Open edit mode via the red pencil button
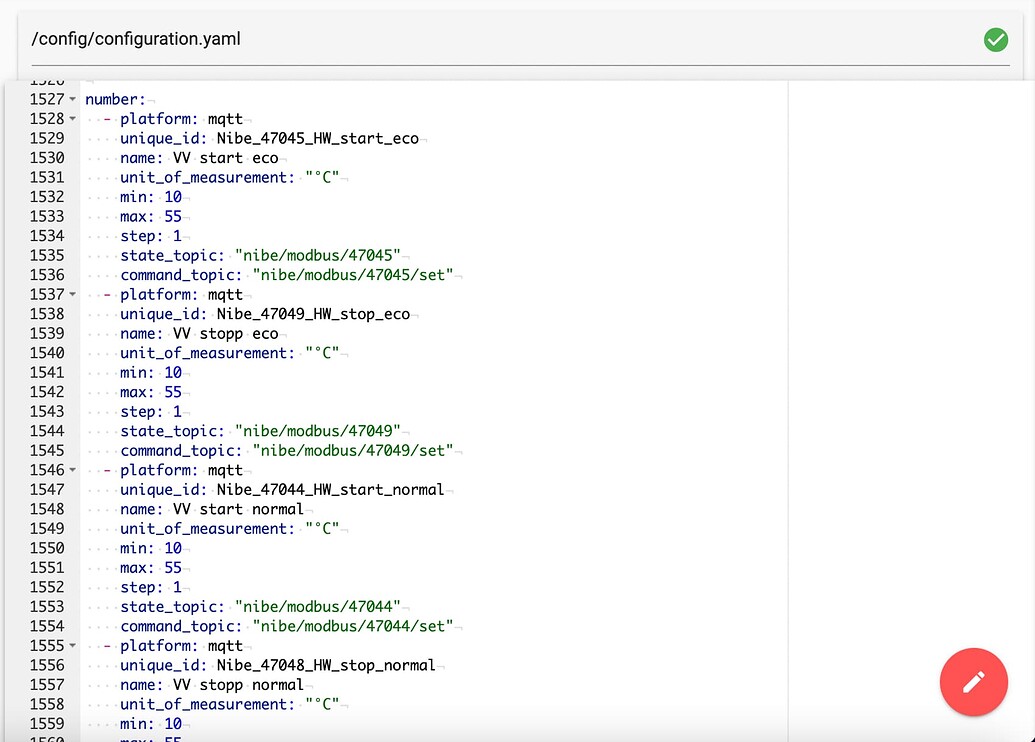Image resolution: width=1035 pixels, height=742 pixels. coord(973,682)
